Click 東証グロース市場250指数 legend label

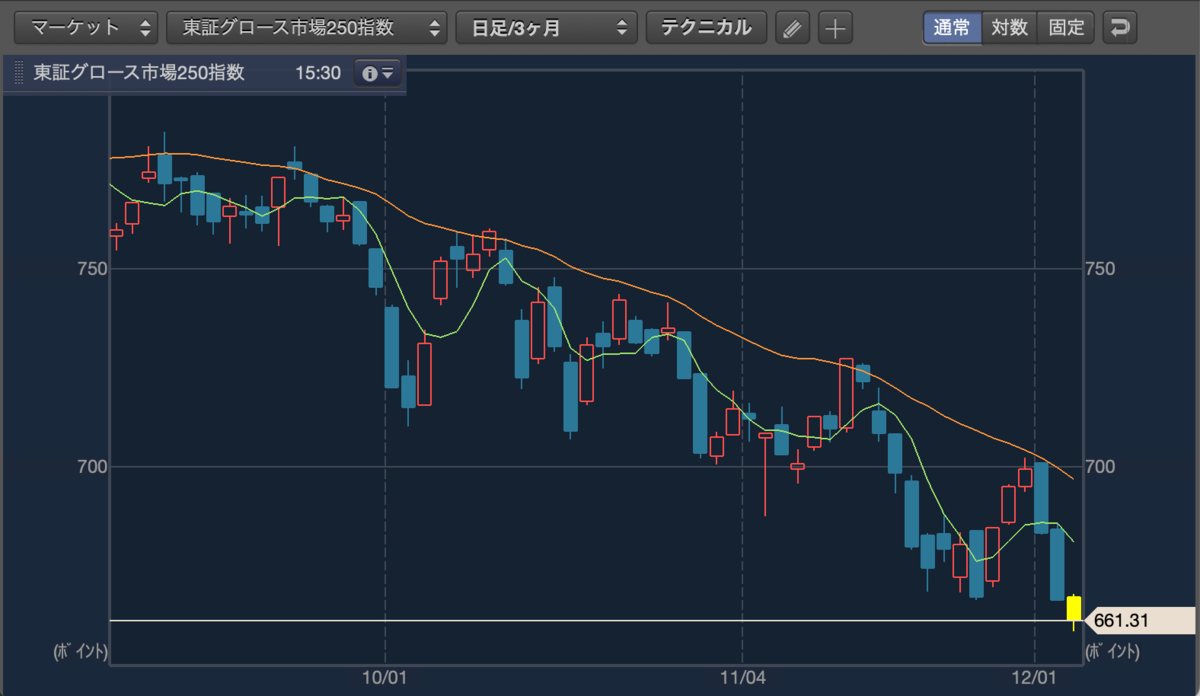[139, 73]
